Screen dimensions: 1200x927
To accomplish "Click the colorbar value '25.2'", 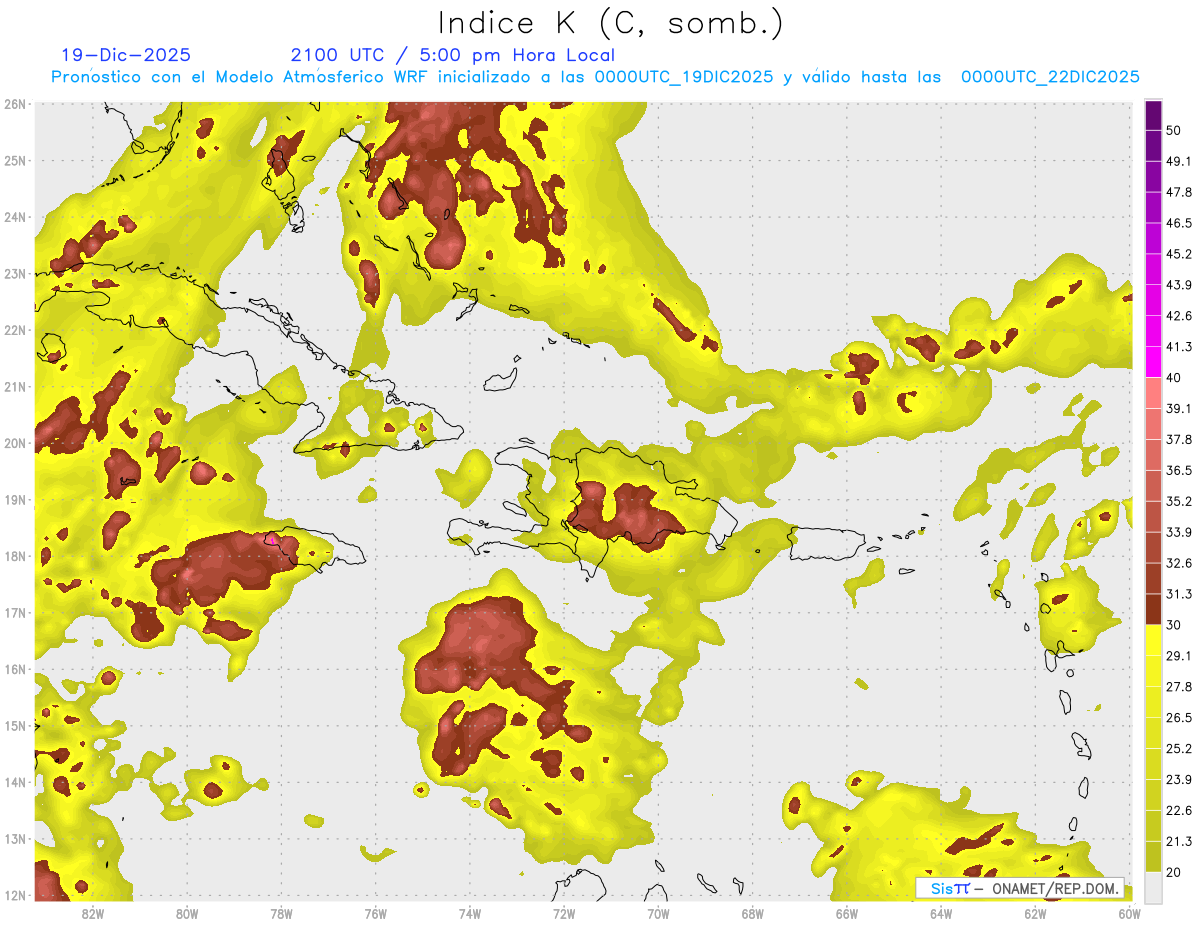I will (1179, 748).
